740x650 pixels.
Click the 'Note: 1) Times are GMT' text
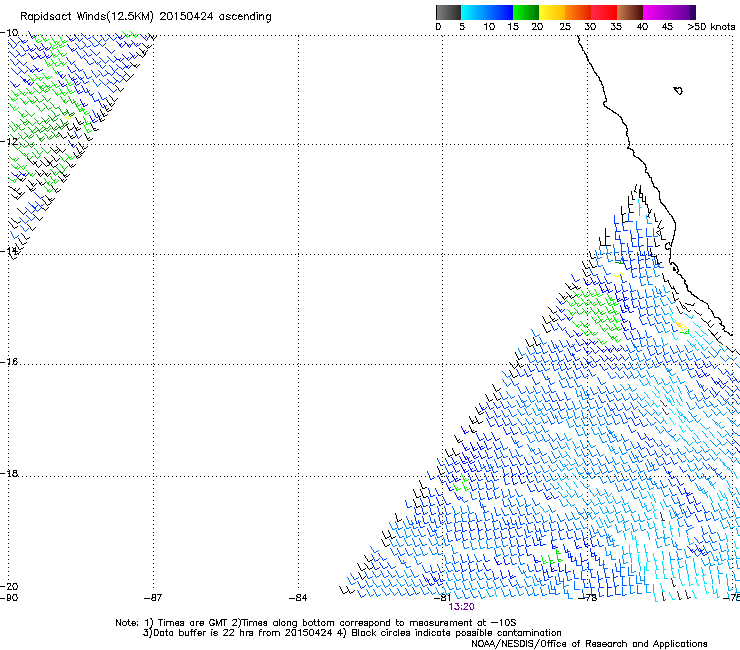point(172,623)
